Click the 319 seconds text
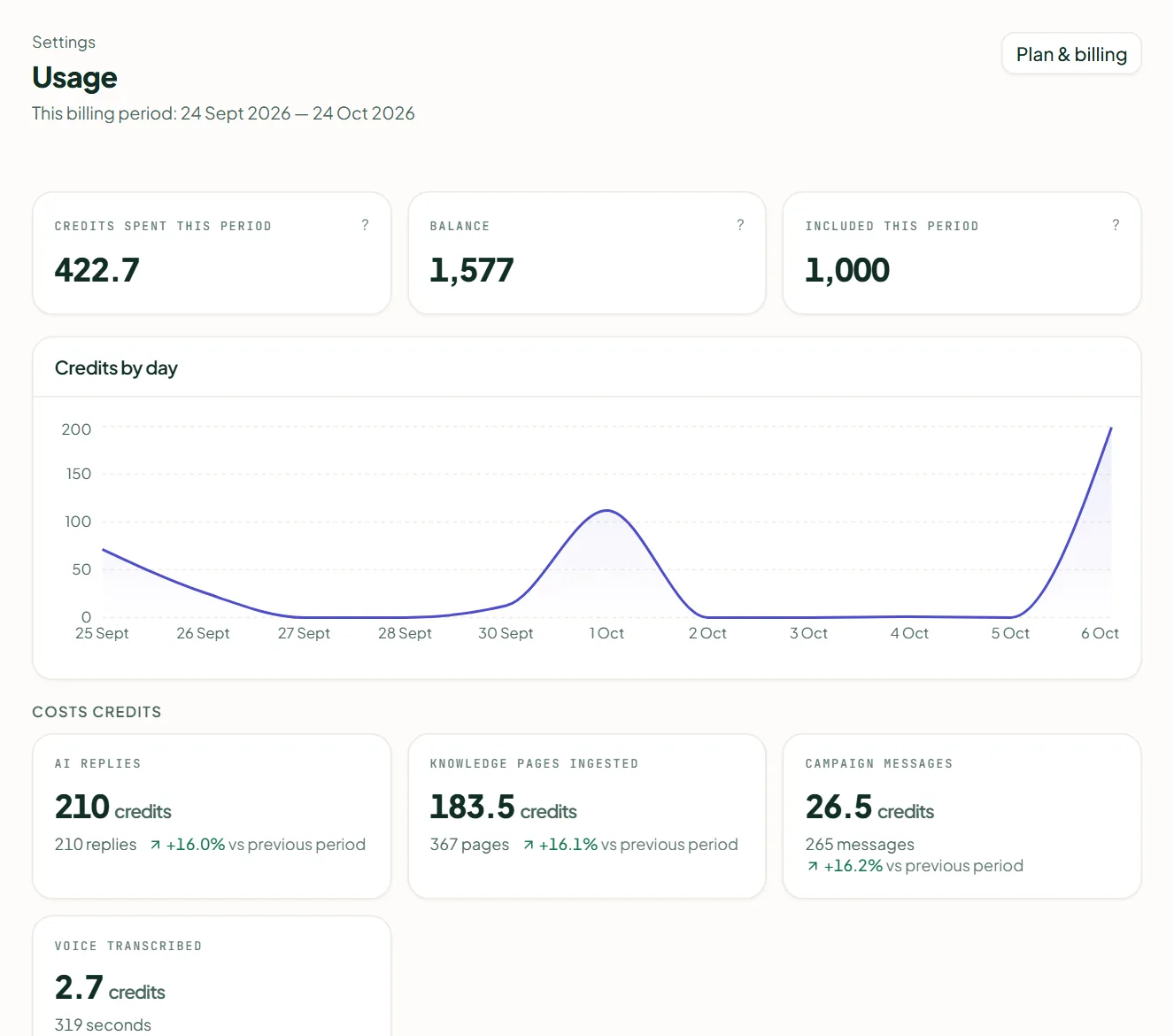This screenshot has width=1174, height=1036. tap(103, 1025)
